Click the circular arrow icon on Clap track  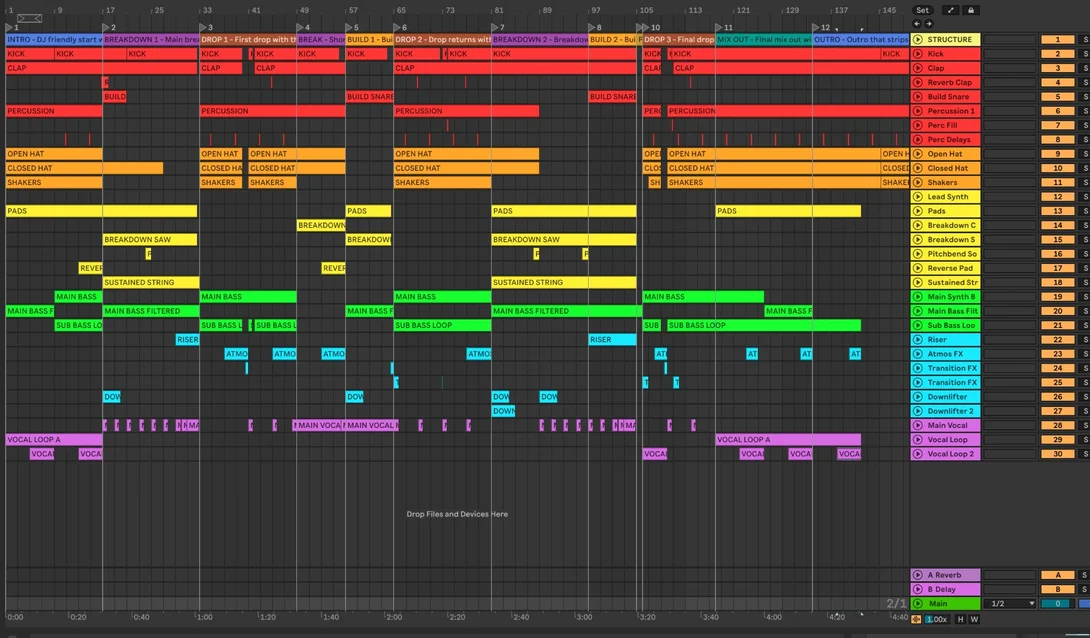tap(918, 68)
